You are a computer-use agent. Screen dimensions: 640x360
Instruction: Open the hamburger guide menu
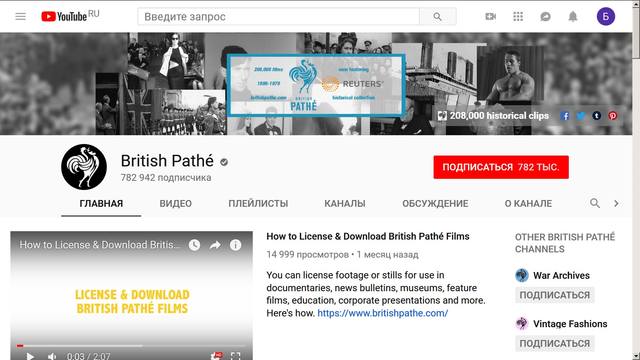(20, 16)
